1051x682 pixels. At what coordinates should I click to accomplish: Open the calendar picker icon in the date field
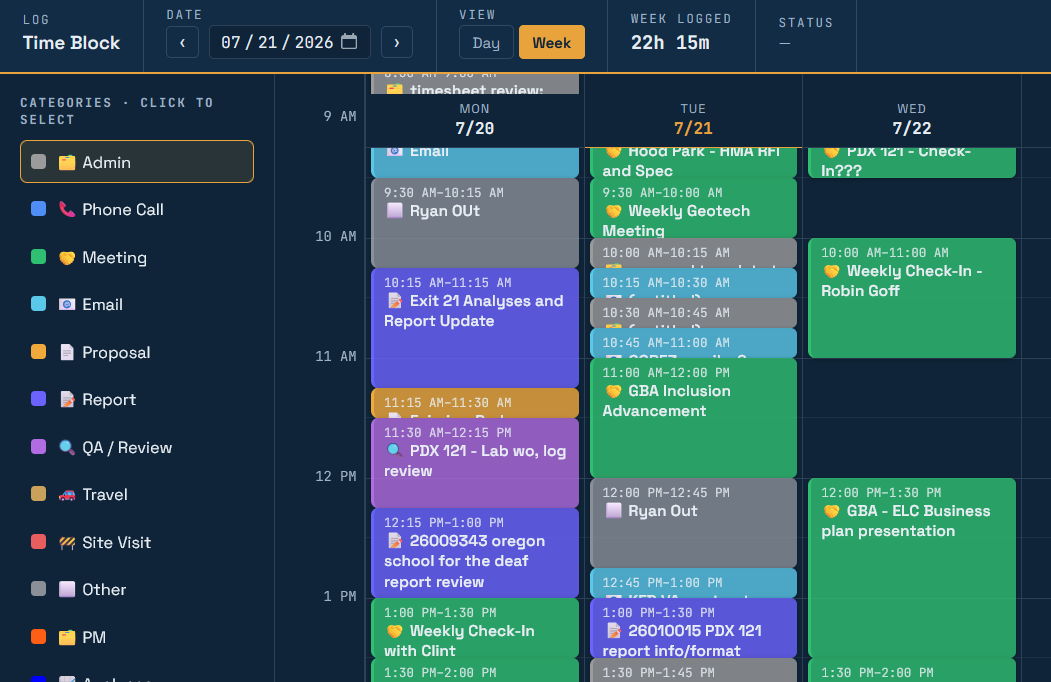[349, 42]
